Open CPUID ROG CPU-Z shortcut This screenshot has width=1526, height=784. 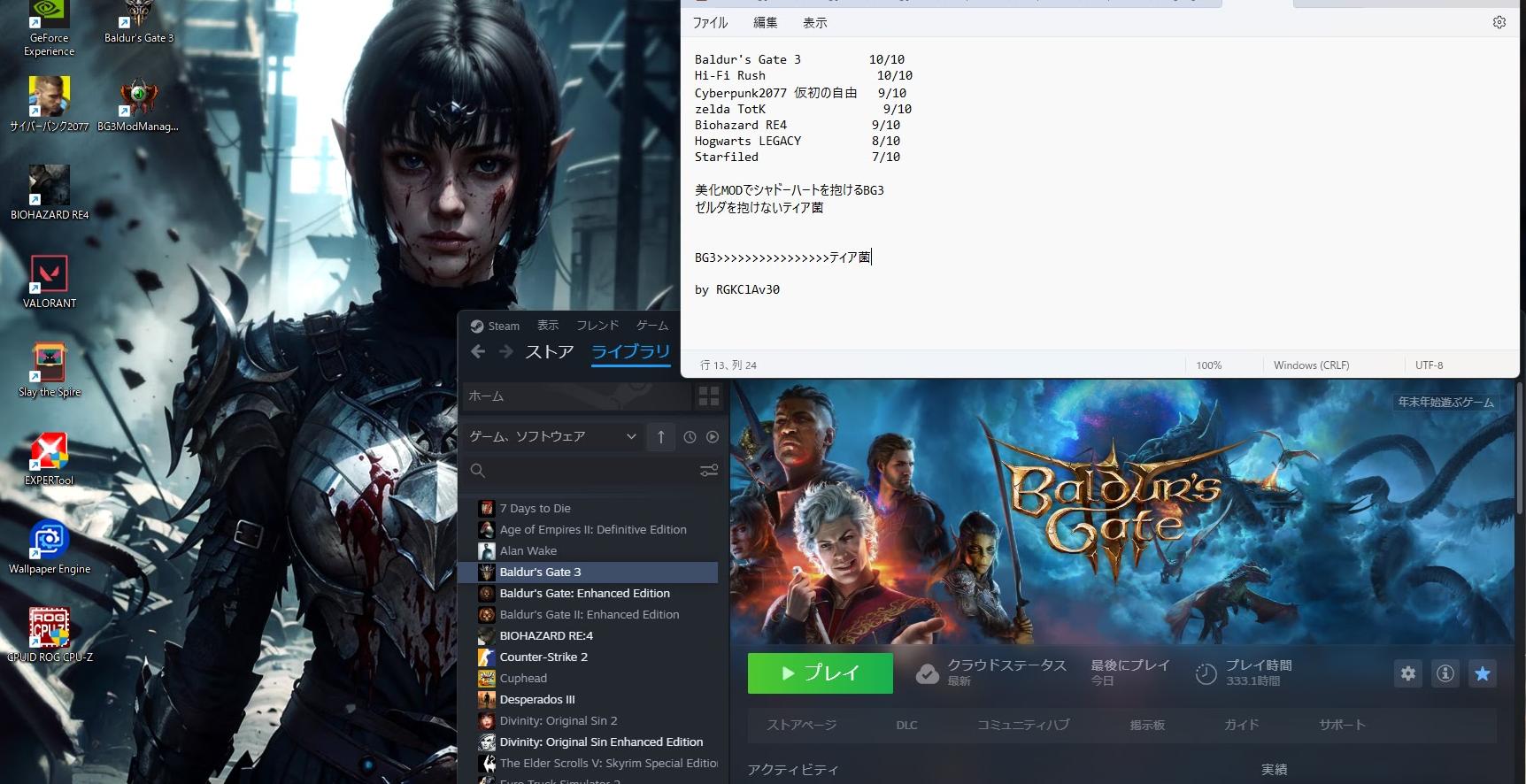tap(50, 635)
